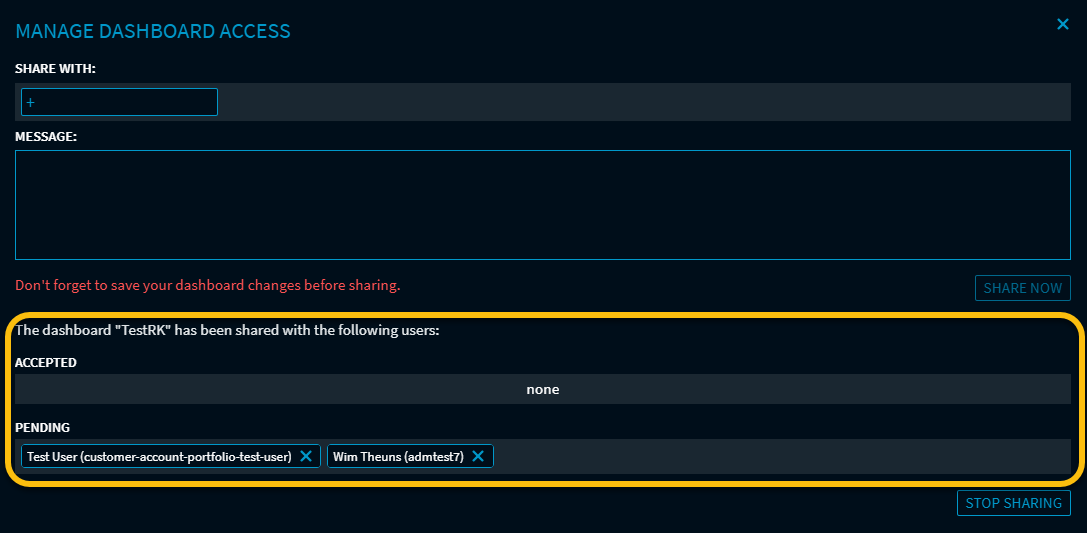Click the 'SHARE WITH:' label

coord(55,69)
